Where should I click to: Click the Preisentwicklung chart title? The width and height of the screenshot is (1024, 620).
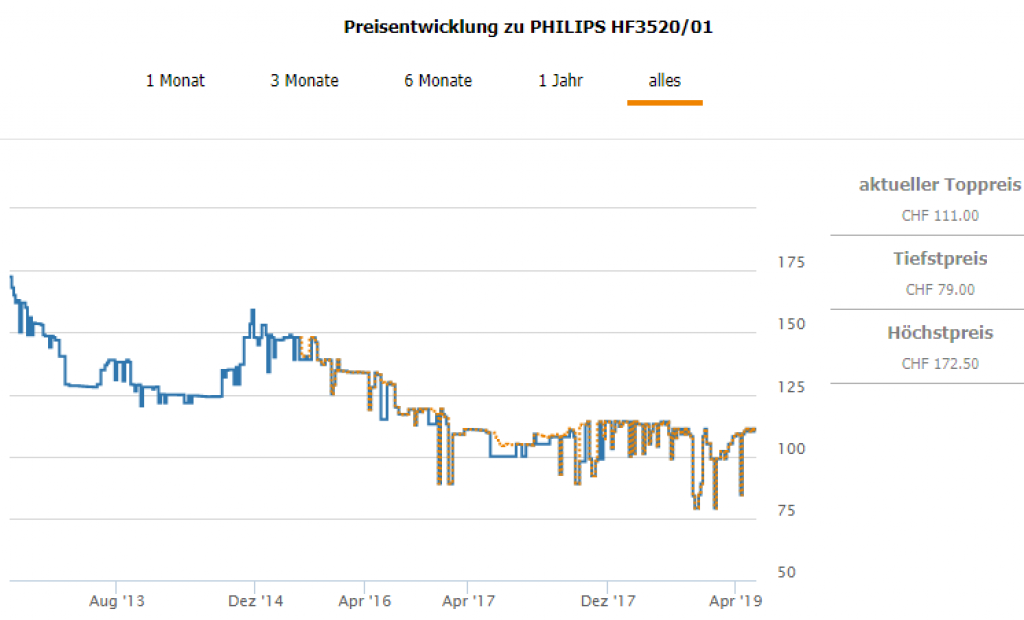(x=528, y=27)
